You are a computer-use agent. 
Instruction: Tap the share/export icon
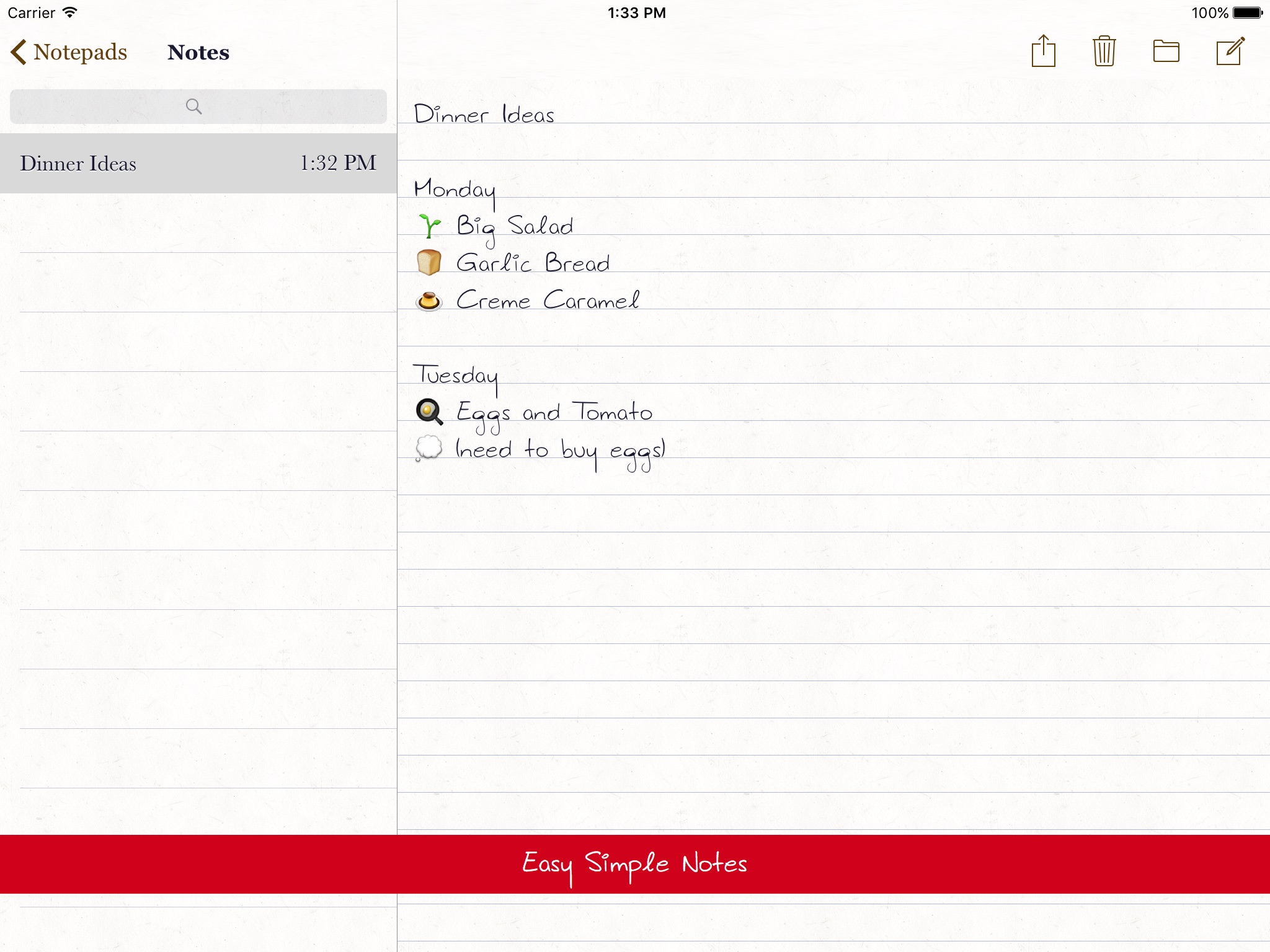[1043, 51]
